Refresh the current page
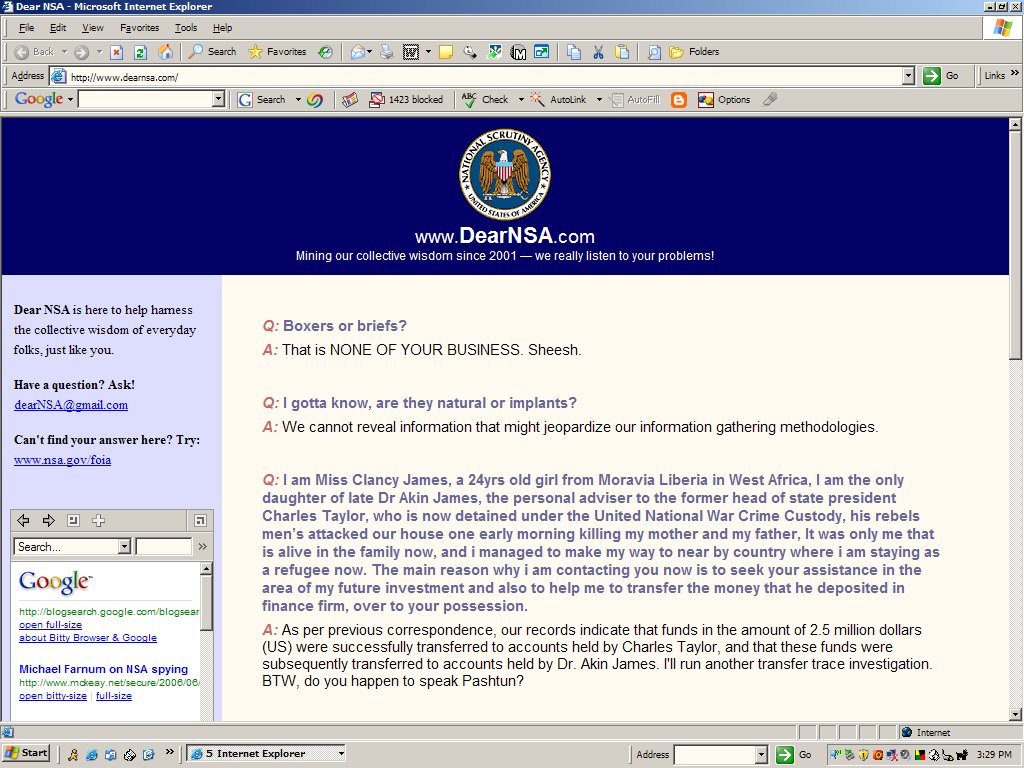Screen dimensions: 1024x768 (140, 52)
